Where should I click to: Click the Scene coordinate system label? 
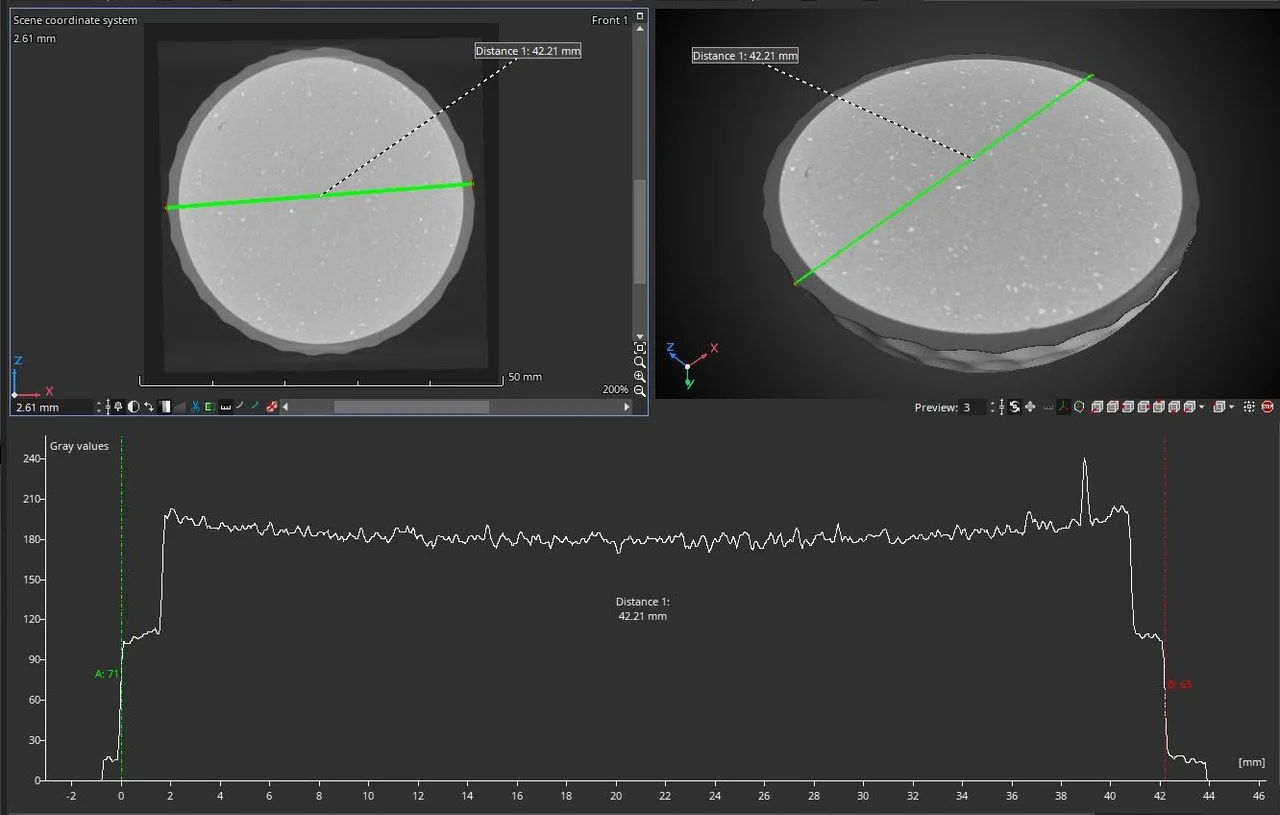75,20
